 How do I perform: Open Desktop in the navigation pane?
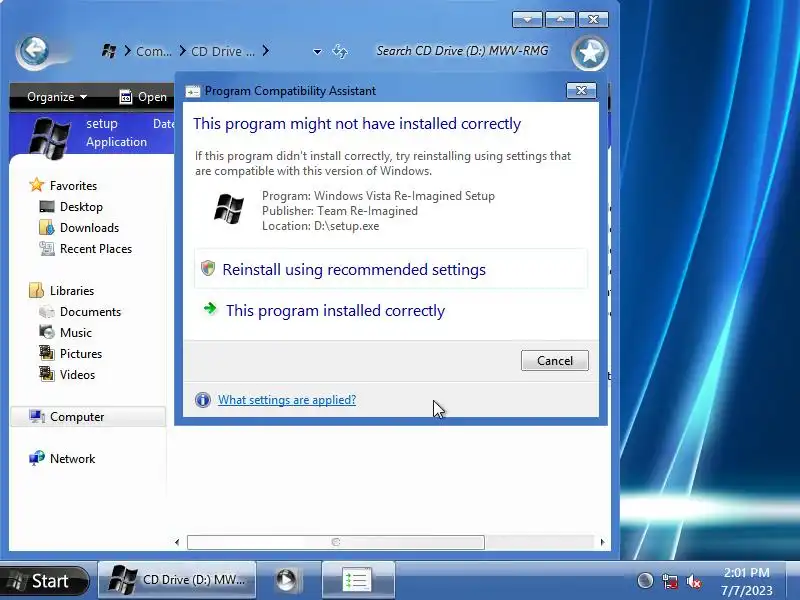tap(81, 207)
